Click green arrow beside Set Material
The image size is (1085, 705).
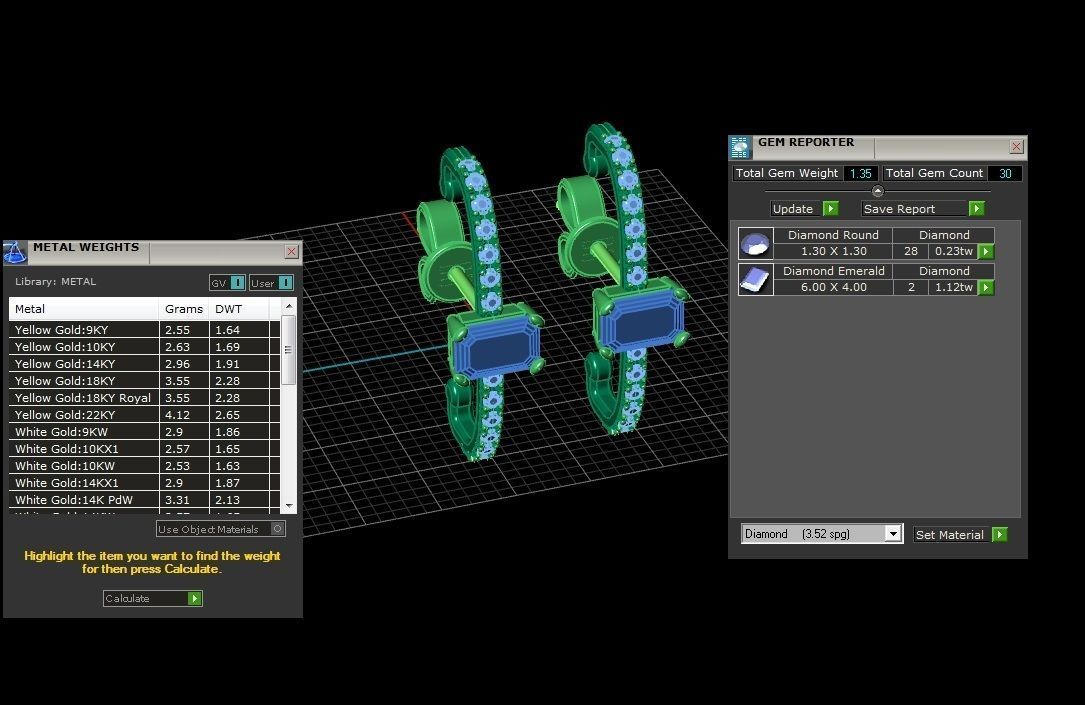click(x=999, y=535)
